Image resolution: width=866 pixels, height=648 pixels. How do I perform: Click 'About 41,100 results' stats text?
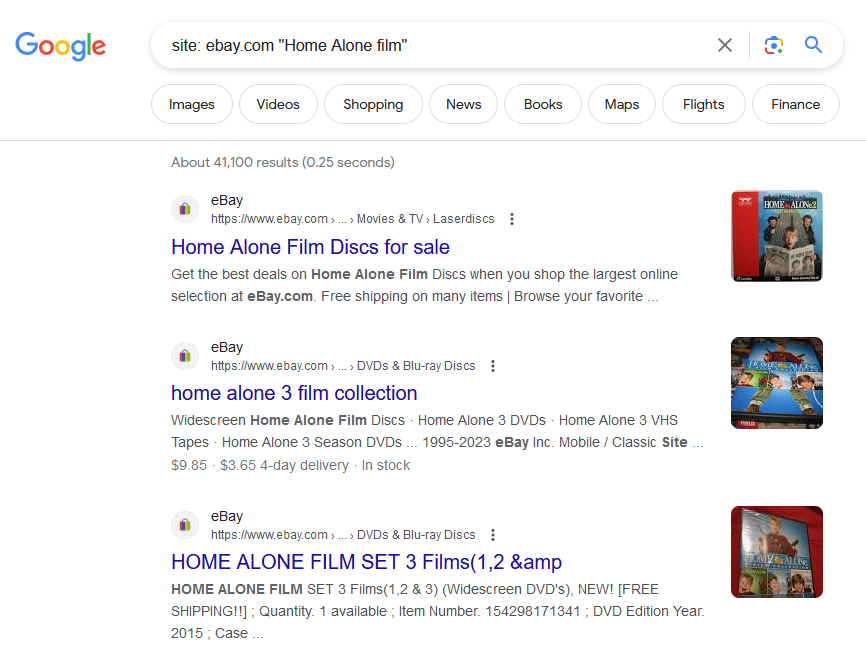point(283,162)
